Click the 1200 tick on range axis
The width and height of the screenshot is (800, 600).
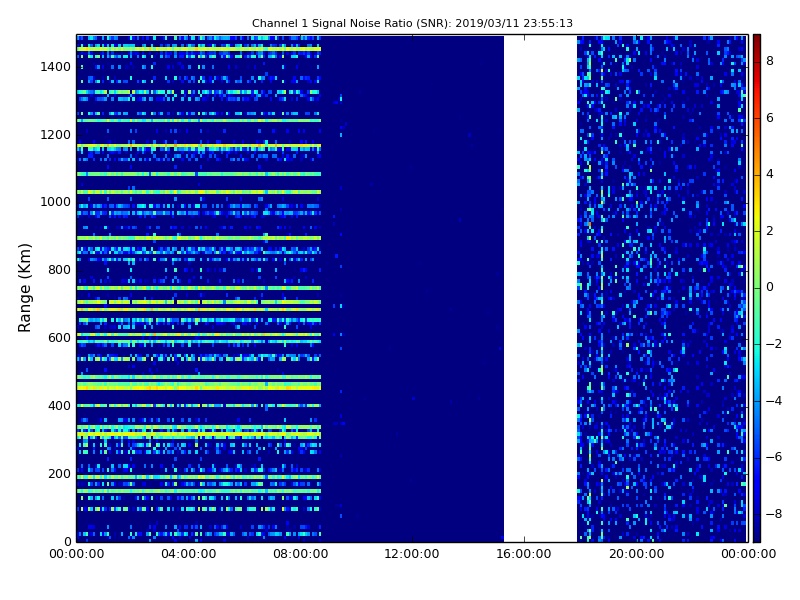pyautogui.click(x=56, y=135)
